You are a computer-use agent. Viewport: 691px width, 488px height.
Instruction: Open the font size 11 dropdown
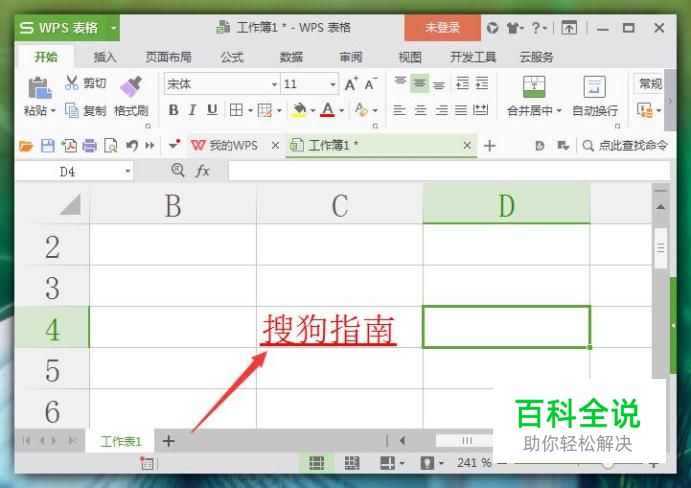333,84
